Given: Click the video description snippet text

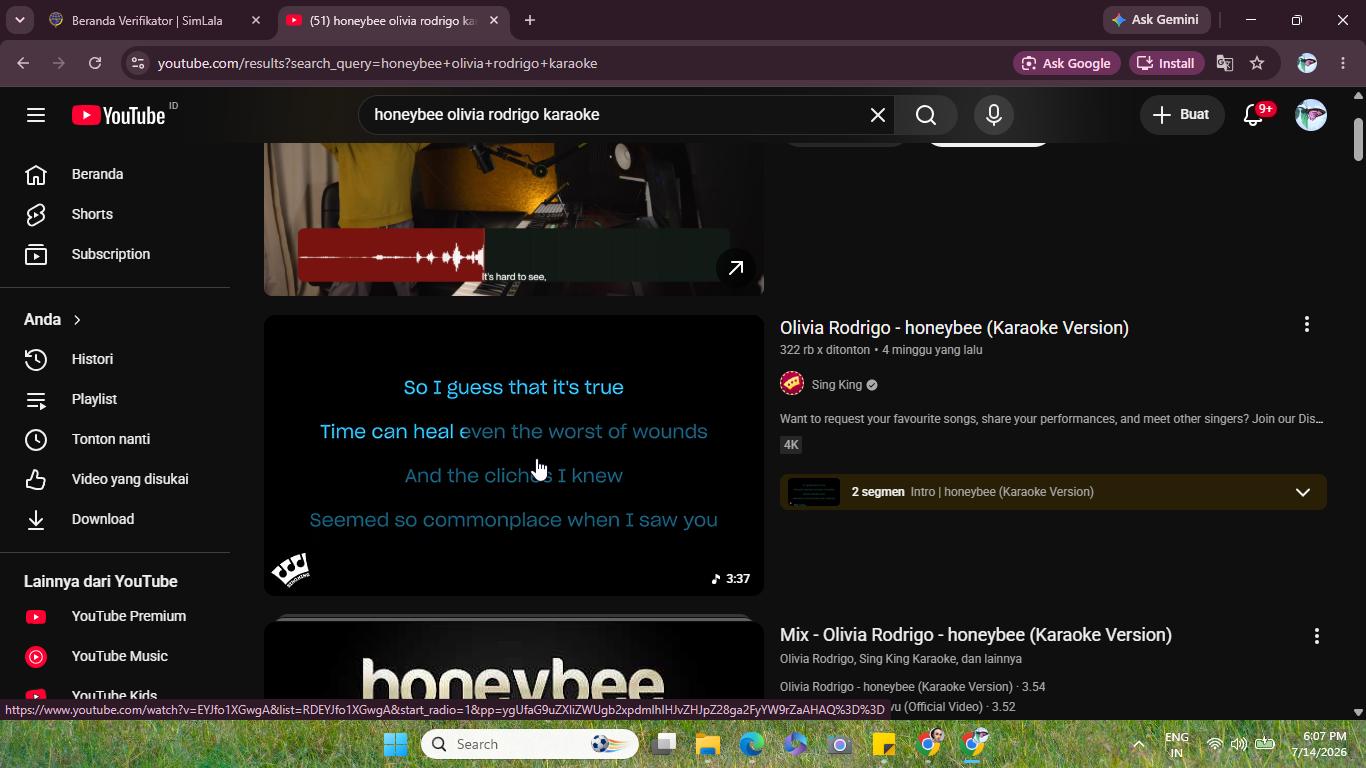Looking at the screenshot, I should coord(1052,419).
